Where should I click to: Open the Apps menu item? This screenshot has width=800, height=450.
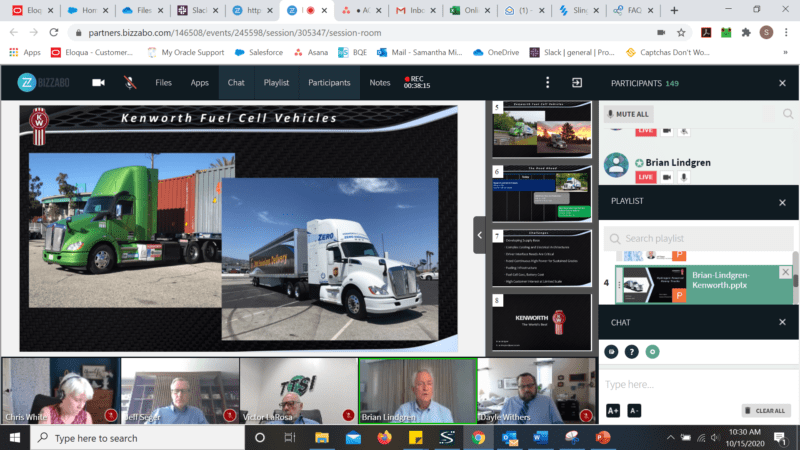click(199, 83)
